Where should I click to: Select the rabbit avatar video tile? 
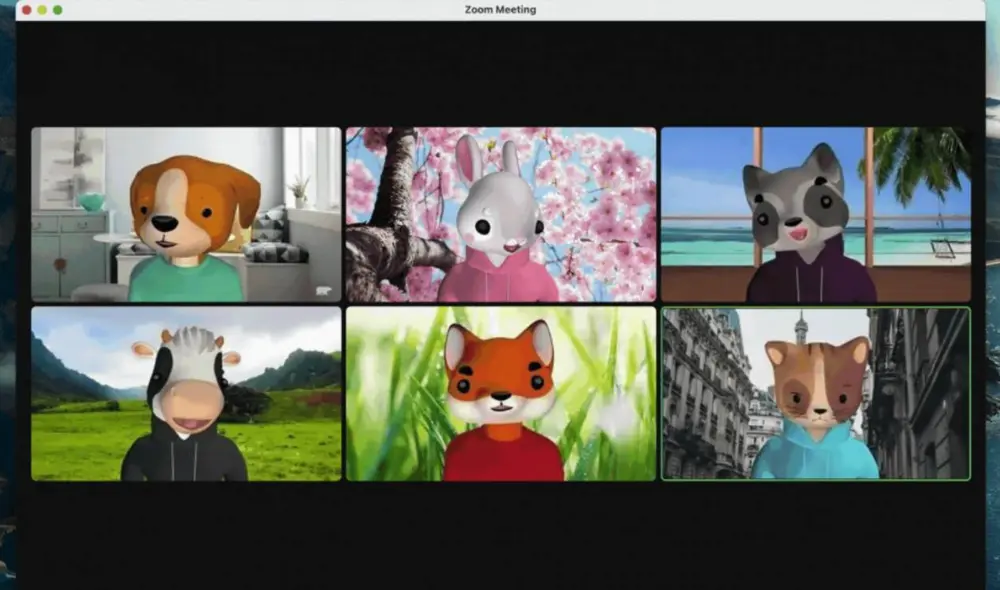click(500, 214)
